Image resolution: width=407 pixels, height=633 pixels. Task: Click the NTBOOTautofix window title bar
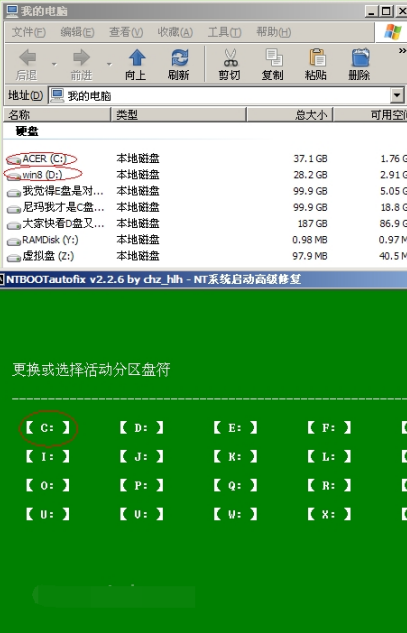pyautogui.click(x=204, y=279)
